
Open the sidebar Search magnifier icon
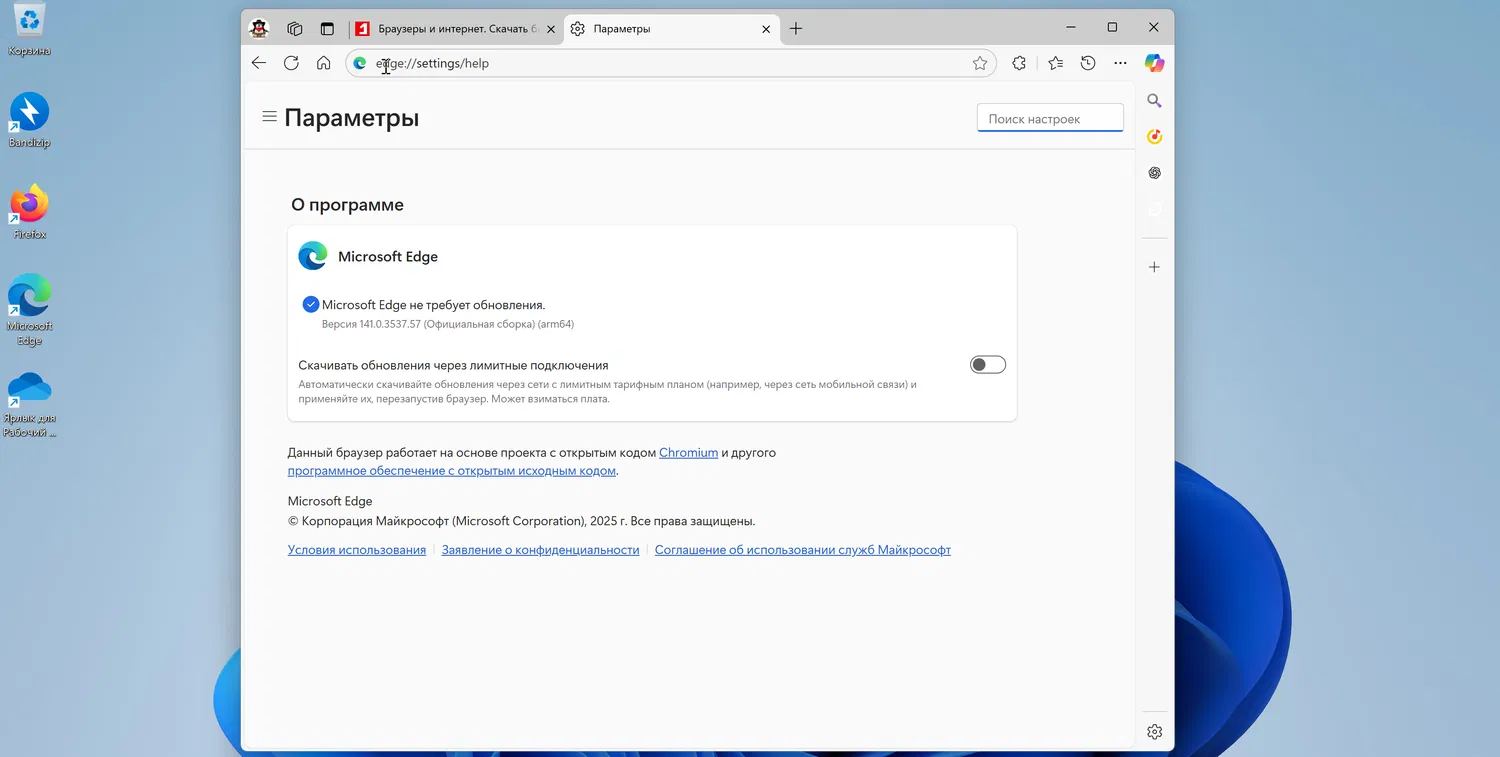(1154, 100)
